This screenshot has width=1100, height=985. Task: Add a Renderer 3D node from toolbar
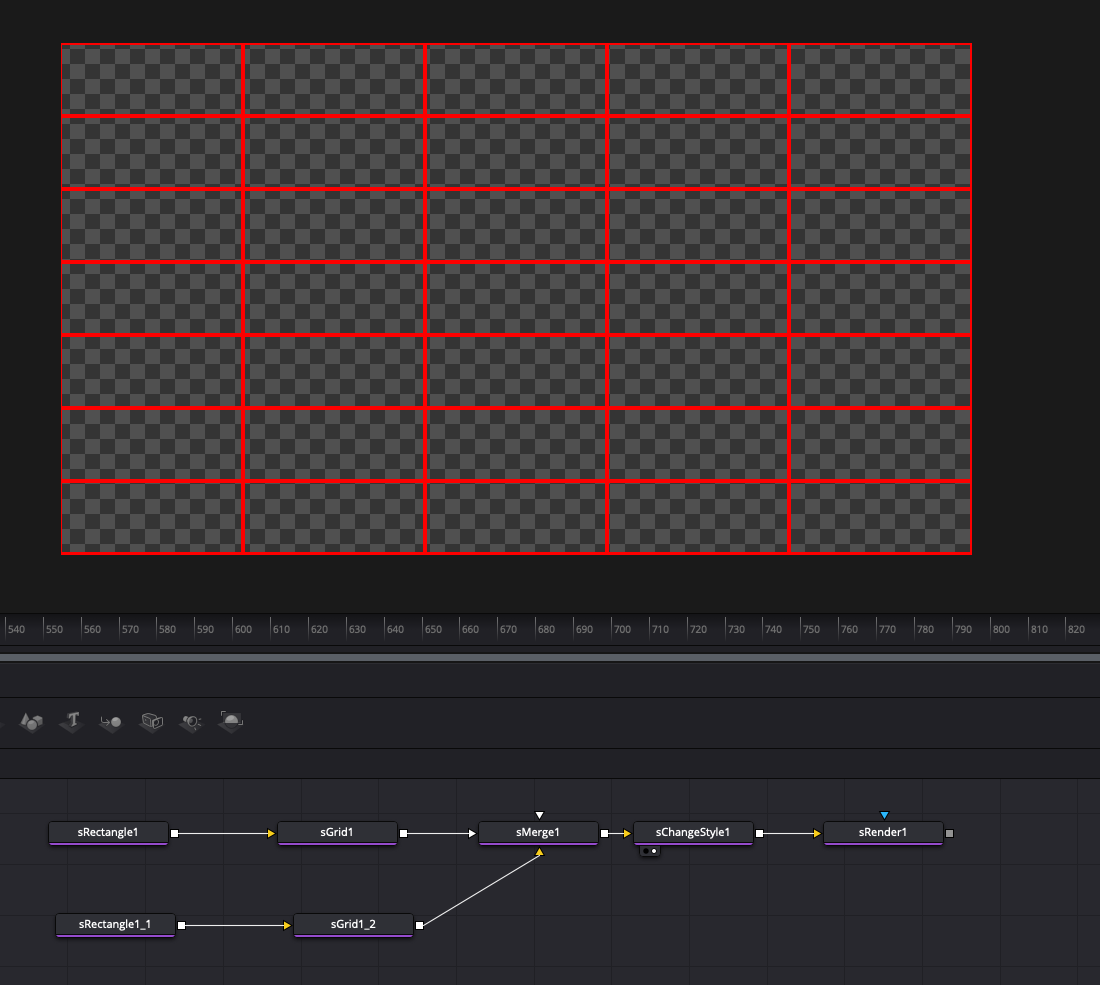point(231,721)
